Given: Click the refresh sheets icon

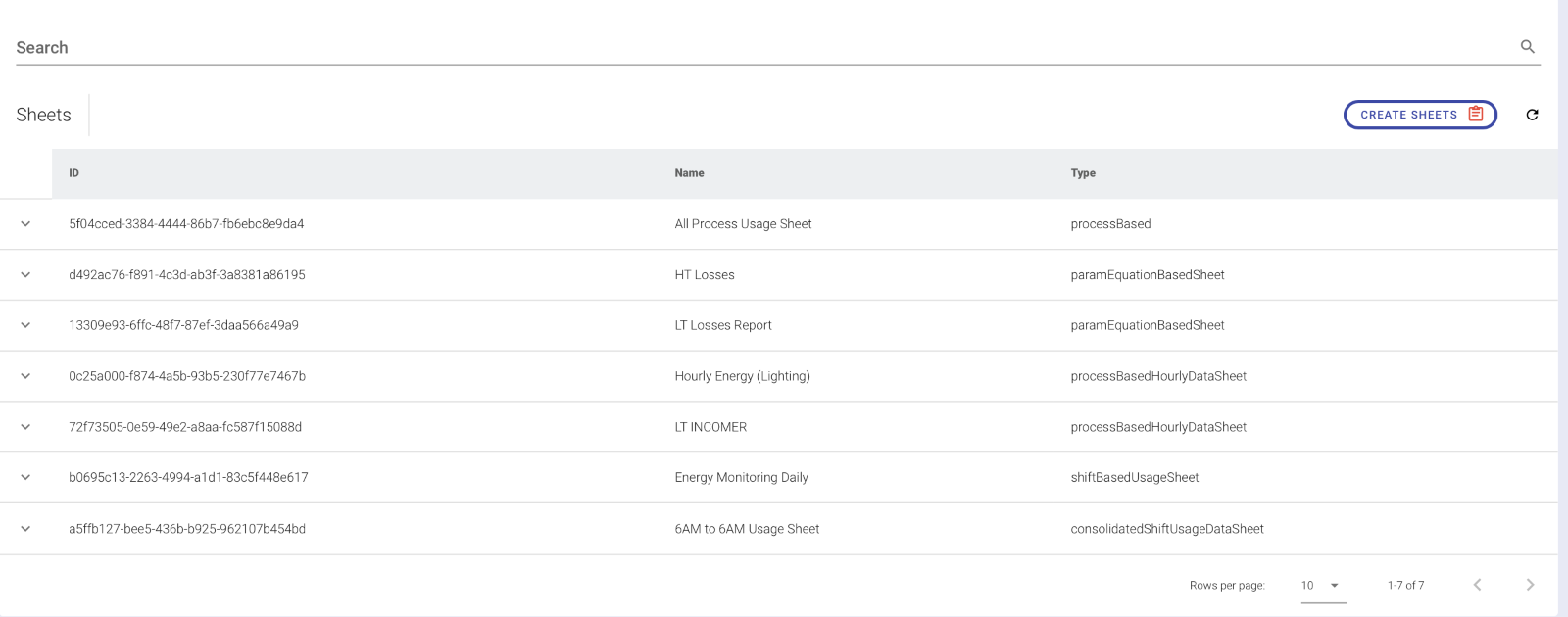Looking at the screenshot, I should point(1532,115).
